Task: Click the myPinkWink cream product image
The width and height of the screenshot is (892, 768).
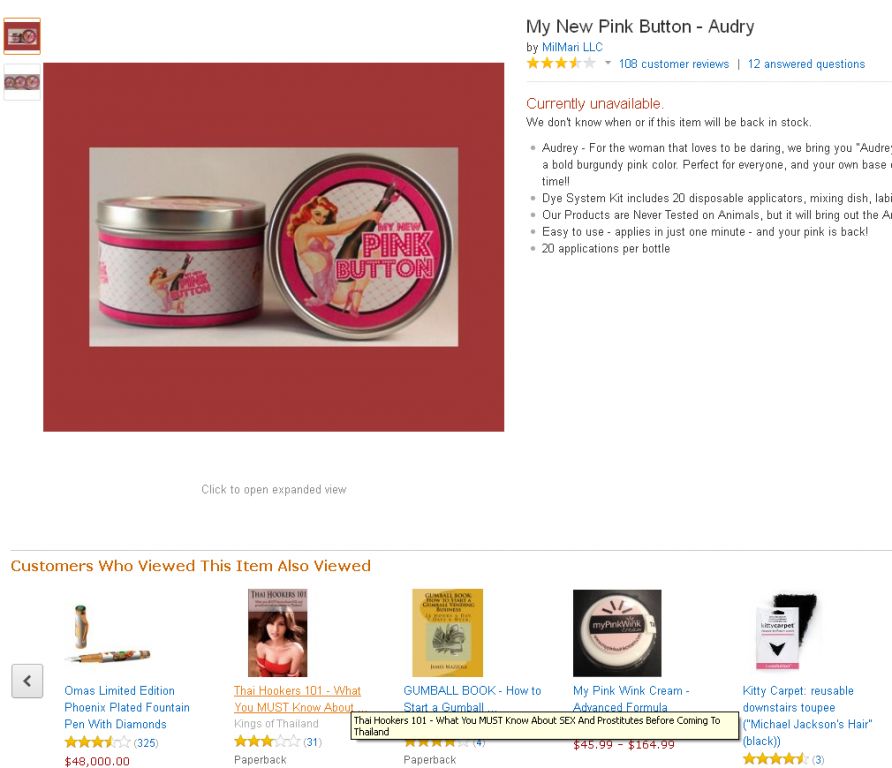Action: (x=617, y=633)
